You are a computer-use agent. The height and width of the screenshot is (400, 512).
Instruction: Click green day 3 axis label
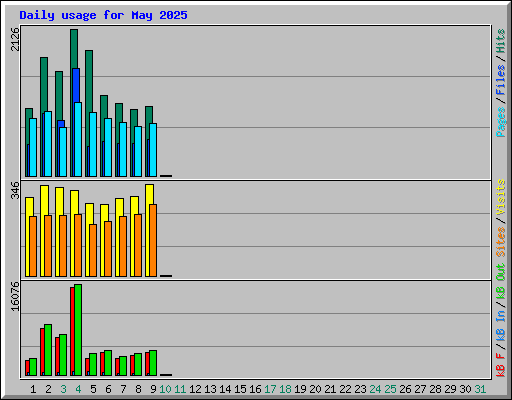(63, 389)
